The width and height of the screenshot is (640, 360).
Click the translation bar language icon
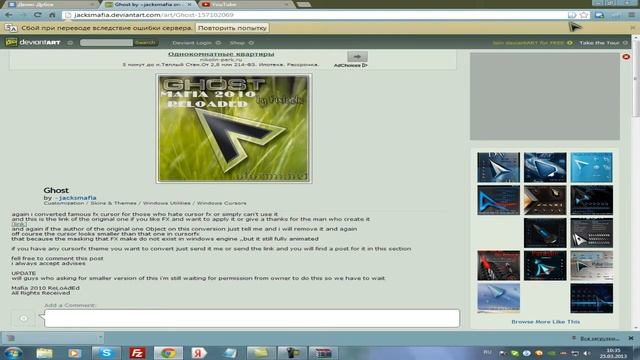[x=11, y=28]
